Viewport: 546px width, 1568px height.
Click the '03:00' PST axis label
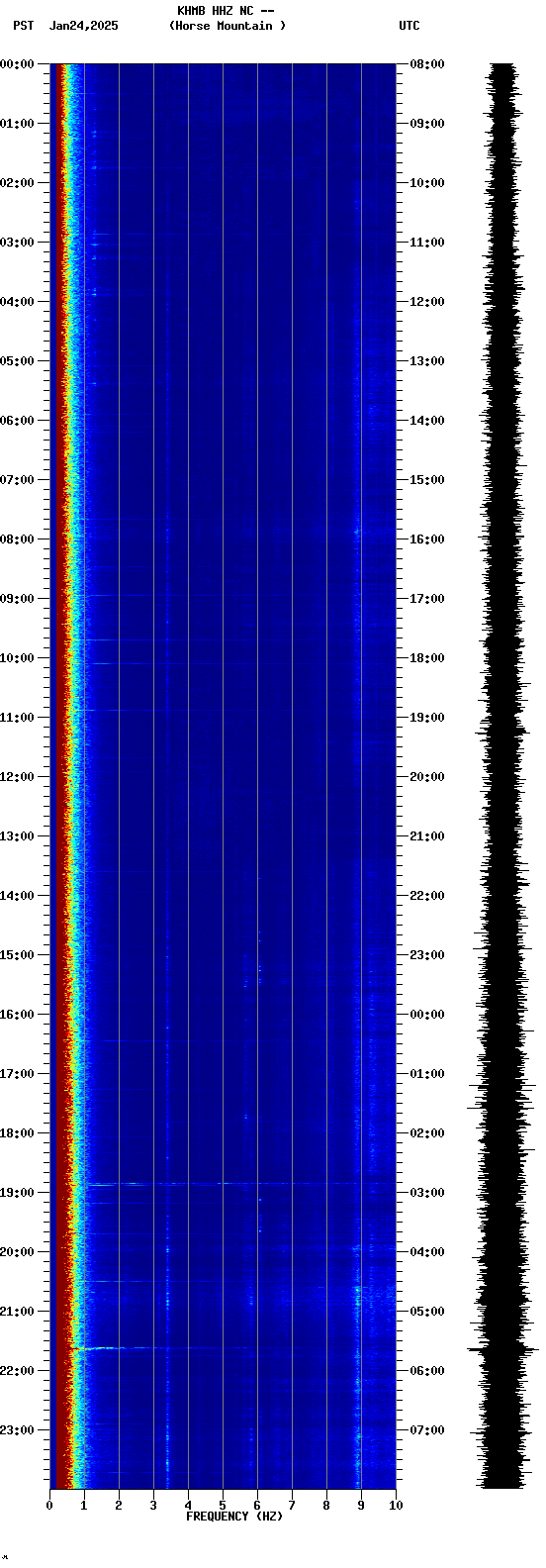[x=18, y=243]
